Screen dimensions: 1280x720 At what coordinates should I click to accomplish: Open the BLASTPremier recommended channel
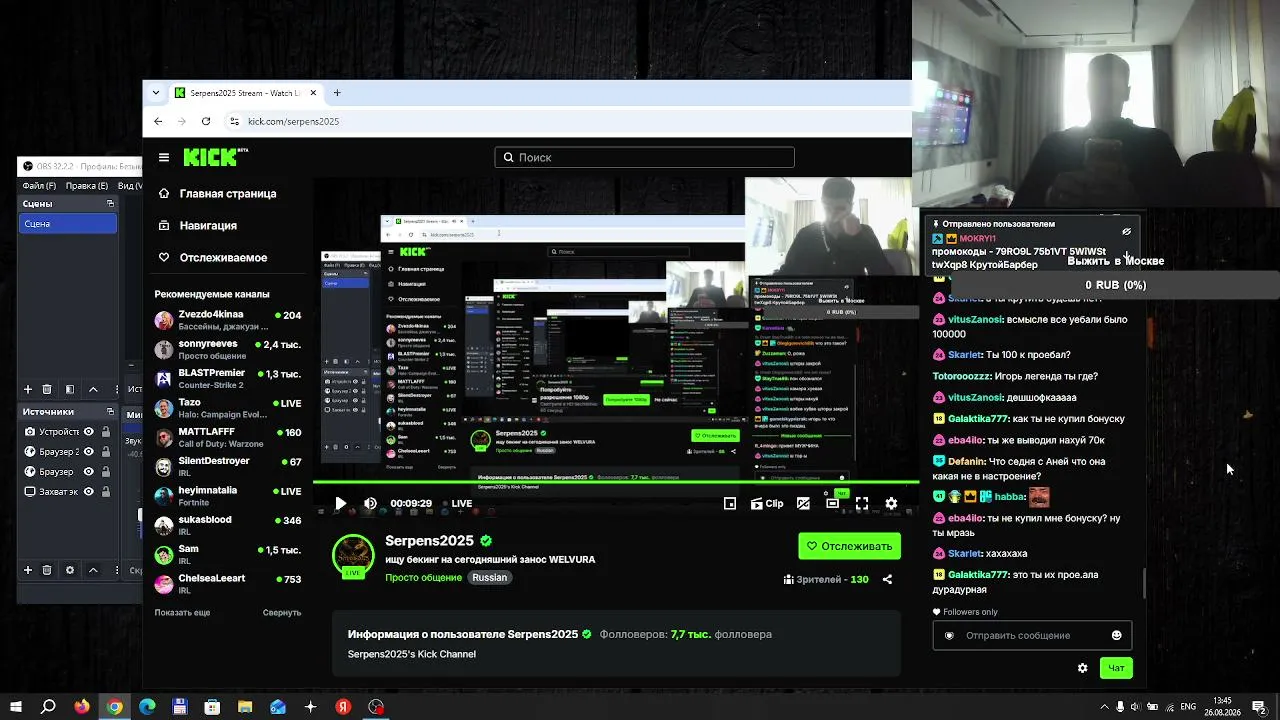[228, 379]
